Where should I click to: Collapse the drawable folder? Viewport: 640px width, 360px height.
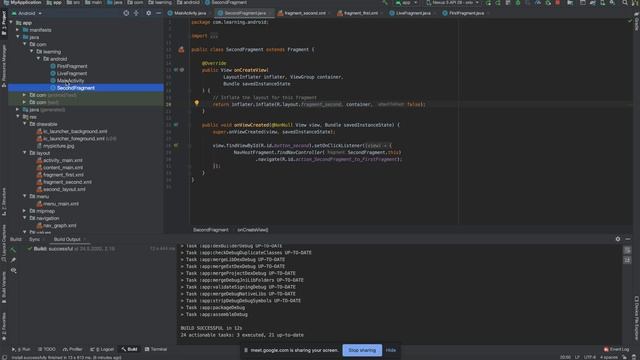[25, 124]
